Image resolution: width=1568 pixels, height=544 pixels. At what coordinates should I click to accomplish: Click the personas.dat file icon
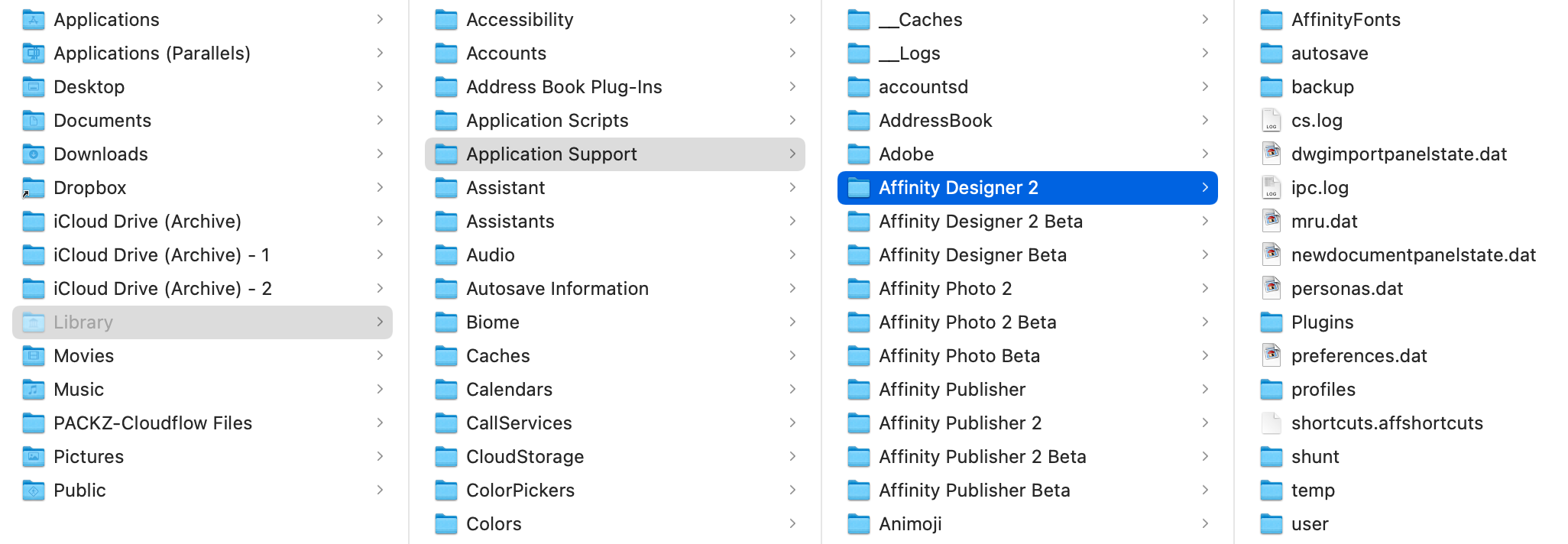[x=1272, y=289]
